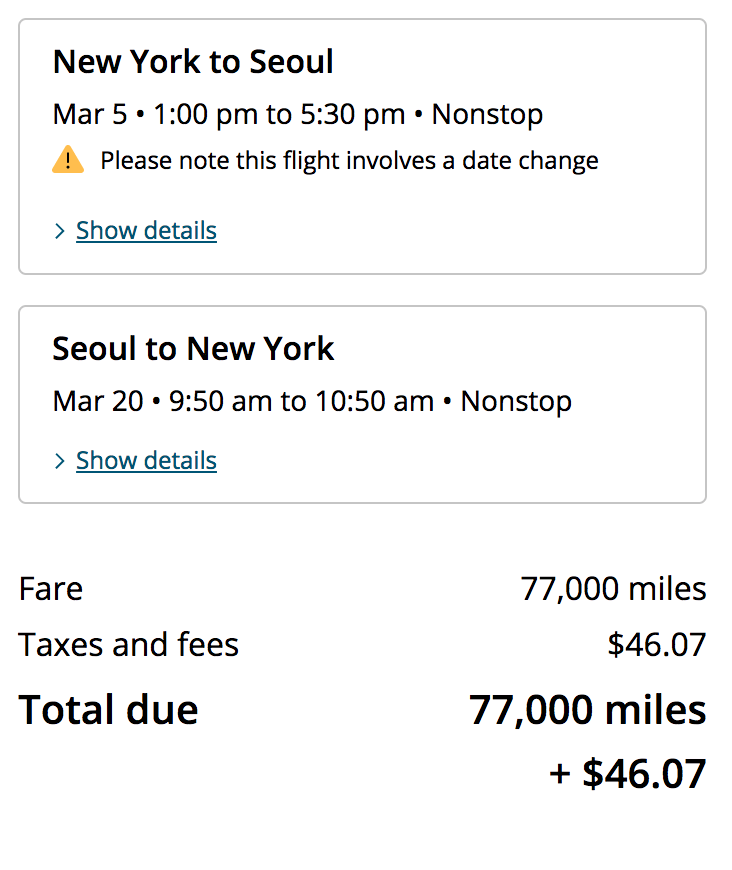732x870 pixels.
Task: Click the Mar 5 departure time line
Action: coord(297,115)
